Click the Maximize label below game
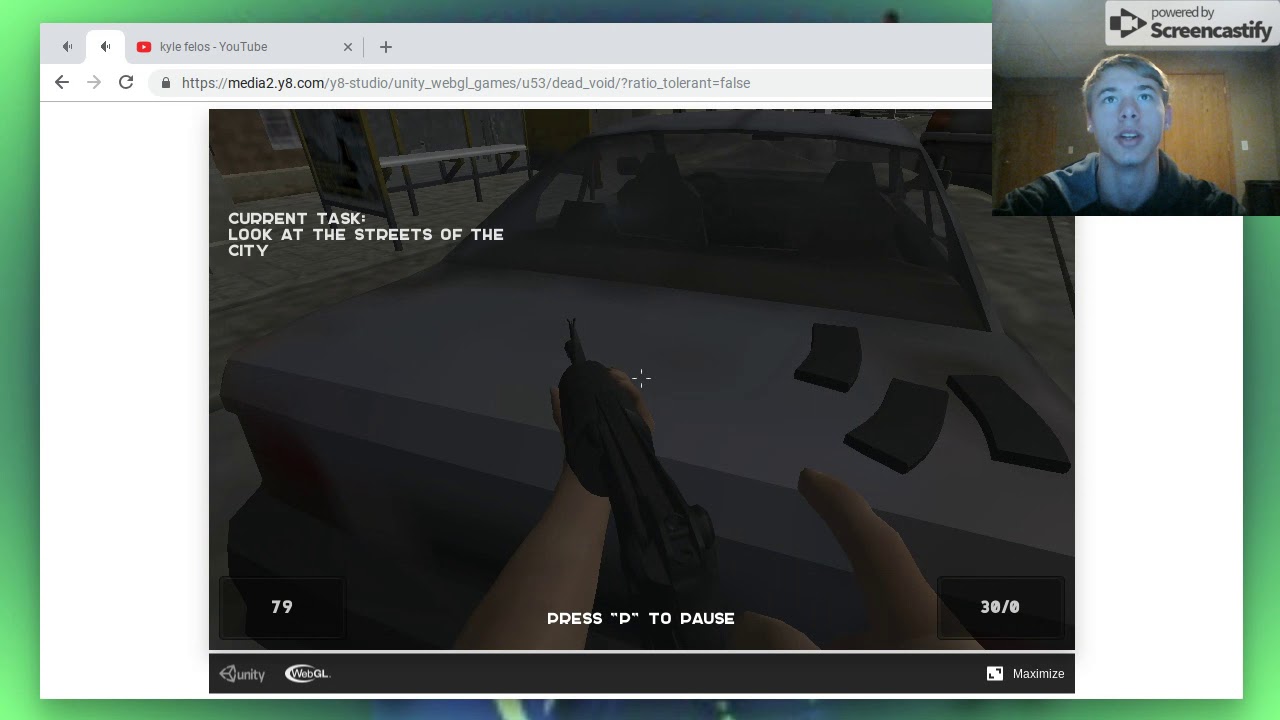Screen dimensions: 1280x720 [x=1038, y=674]
